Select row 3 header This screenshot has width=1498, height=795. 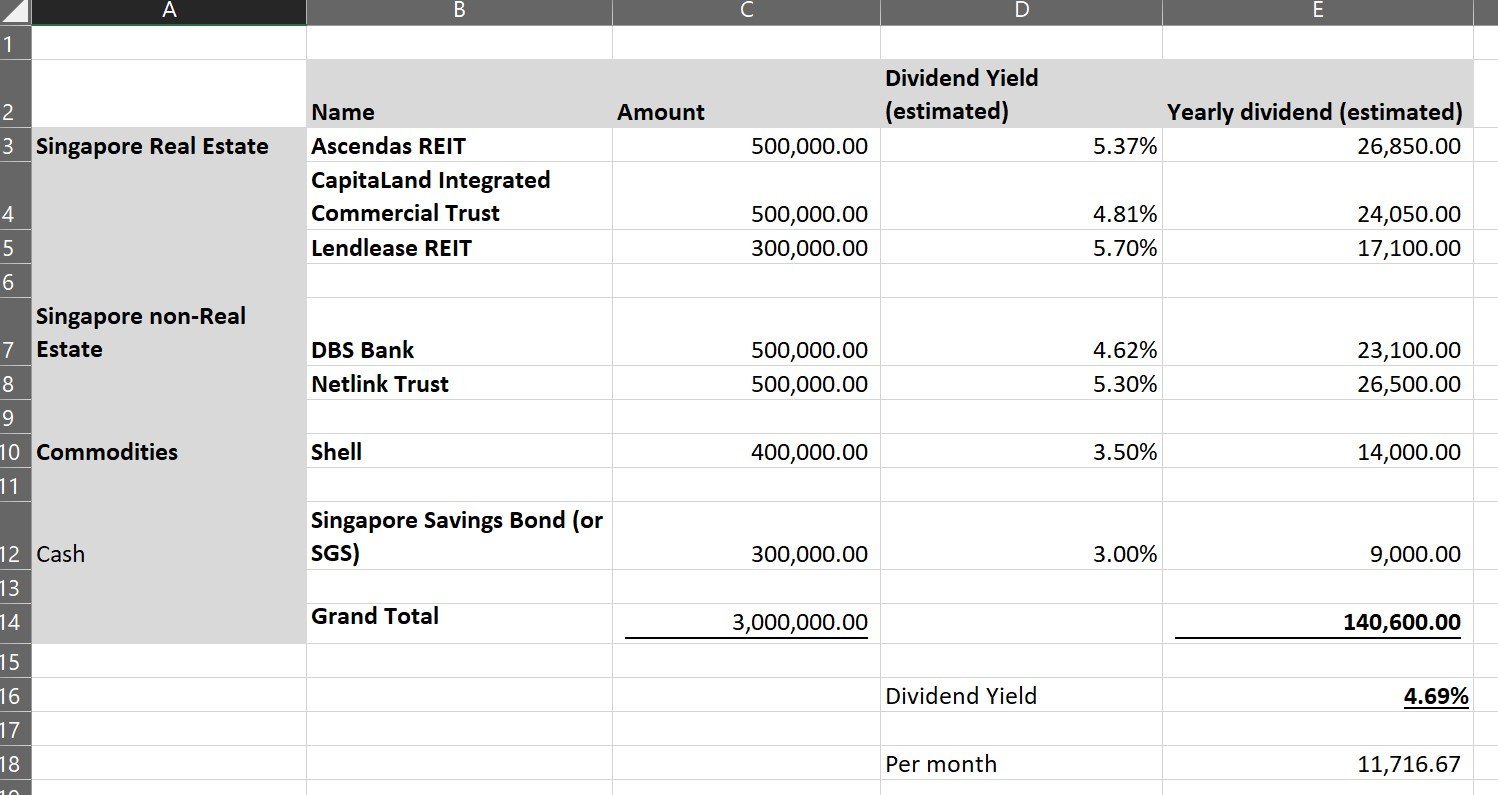click(x=16, y=145)
